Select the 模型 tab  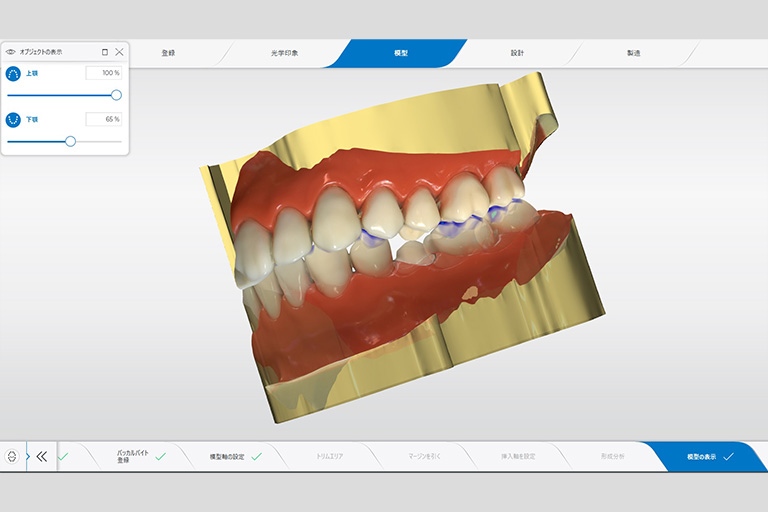click(x=401, y=52)
